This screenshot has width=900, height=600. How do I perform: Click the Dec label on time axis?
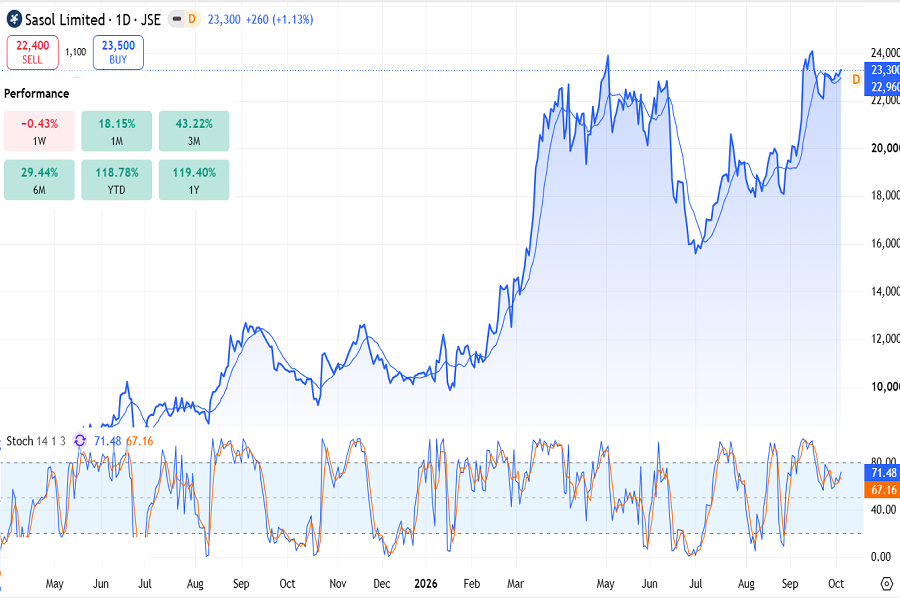(382, 584)
